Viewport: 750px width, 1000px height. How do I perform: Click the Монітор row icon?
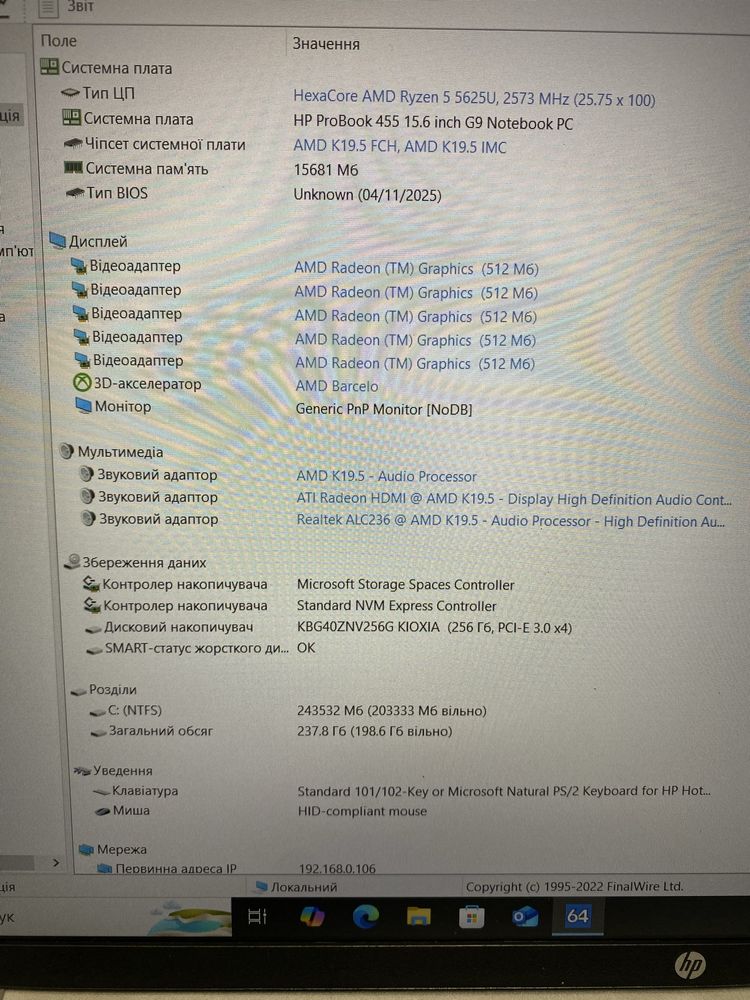pyautogui.click(x=84, y=406)
